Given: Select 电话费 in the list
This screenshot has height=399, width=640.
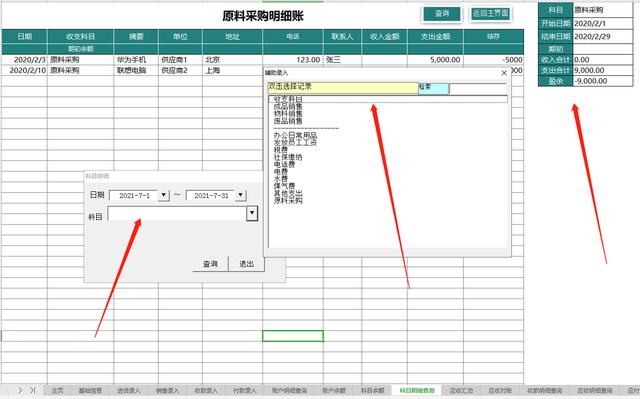Looking at the screenshot, I should point(284,164).
